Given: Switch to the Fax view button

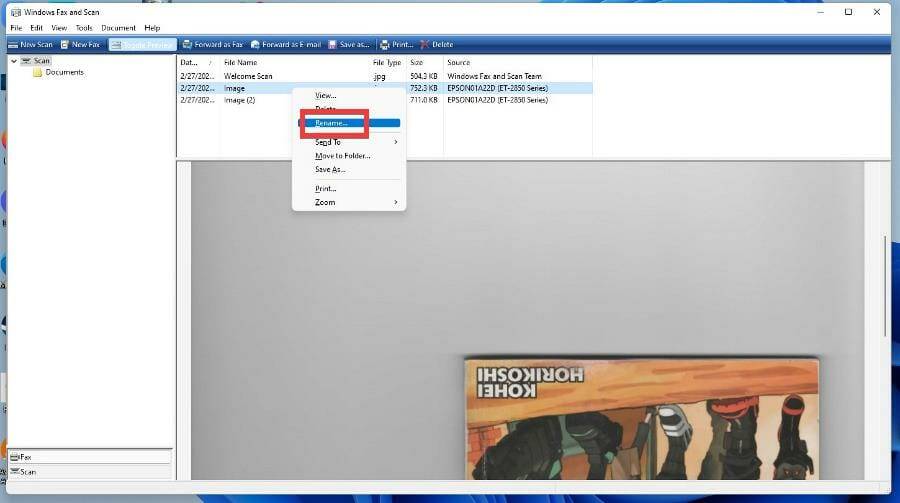Looking at the screenshot, I should 90,457.
